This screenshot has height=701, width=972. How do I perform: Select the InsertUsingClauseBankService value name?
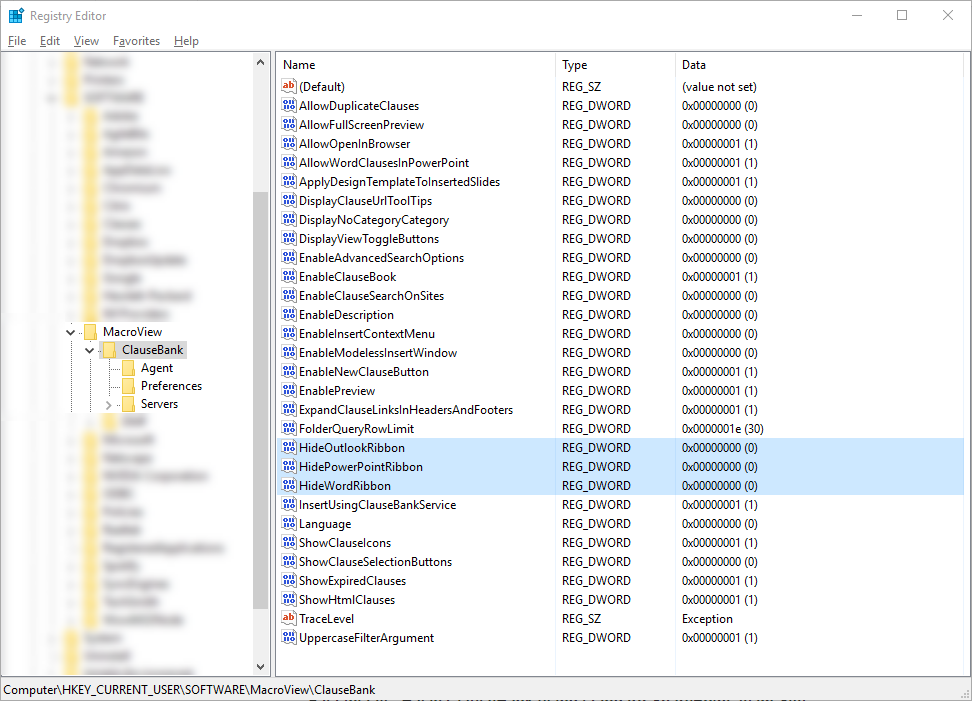[x=378, y=505]
